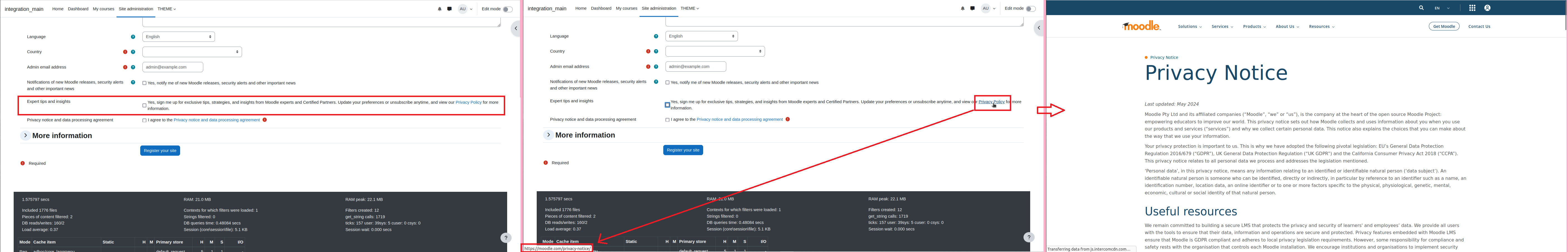Screen dimensions: 1568x252
Task: Open user menu chevron in middle panel
Action: click(x=994, y=9)
